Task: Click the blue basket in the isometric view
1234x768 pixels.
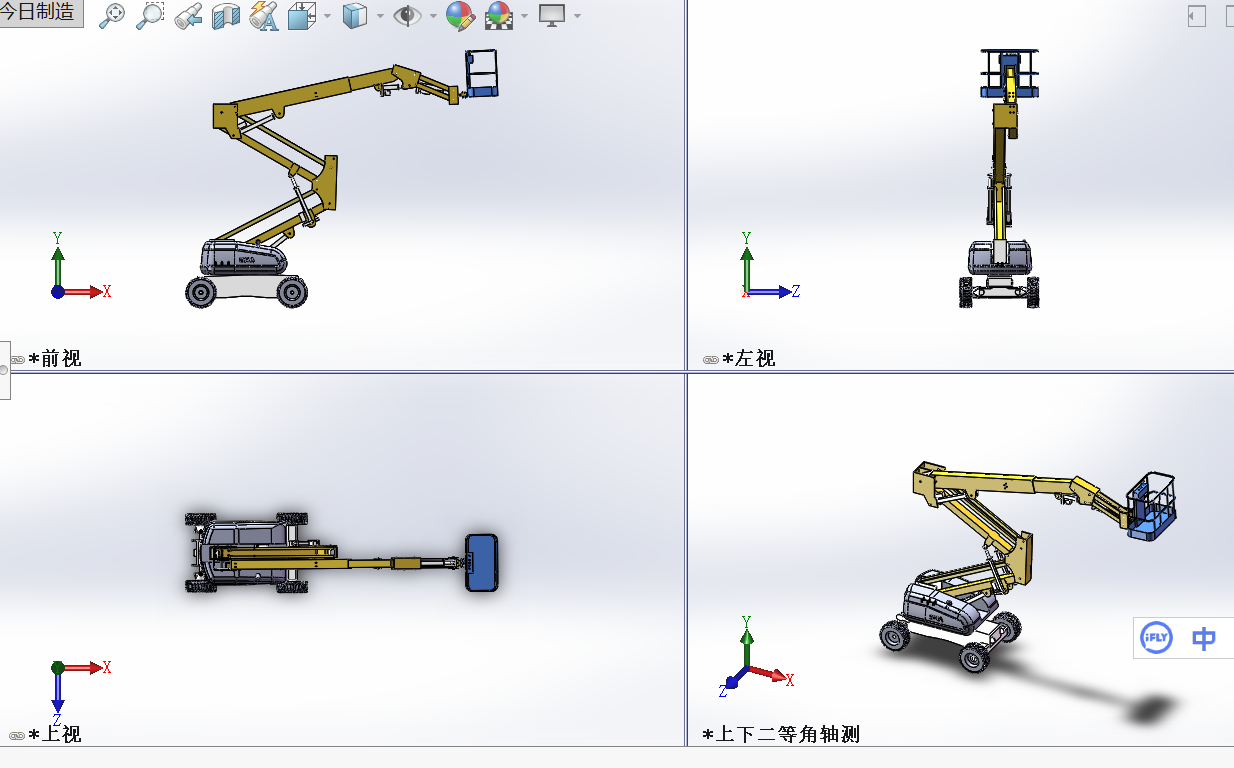Action: pyautogui.click(x=1153, y=505)
